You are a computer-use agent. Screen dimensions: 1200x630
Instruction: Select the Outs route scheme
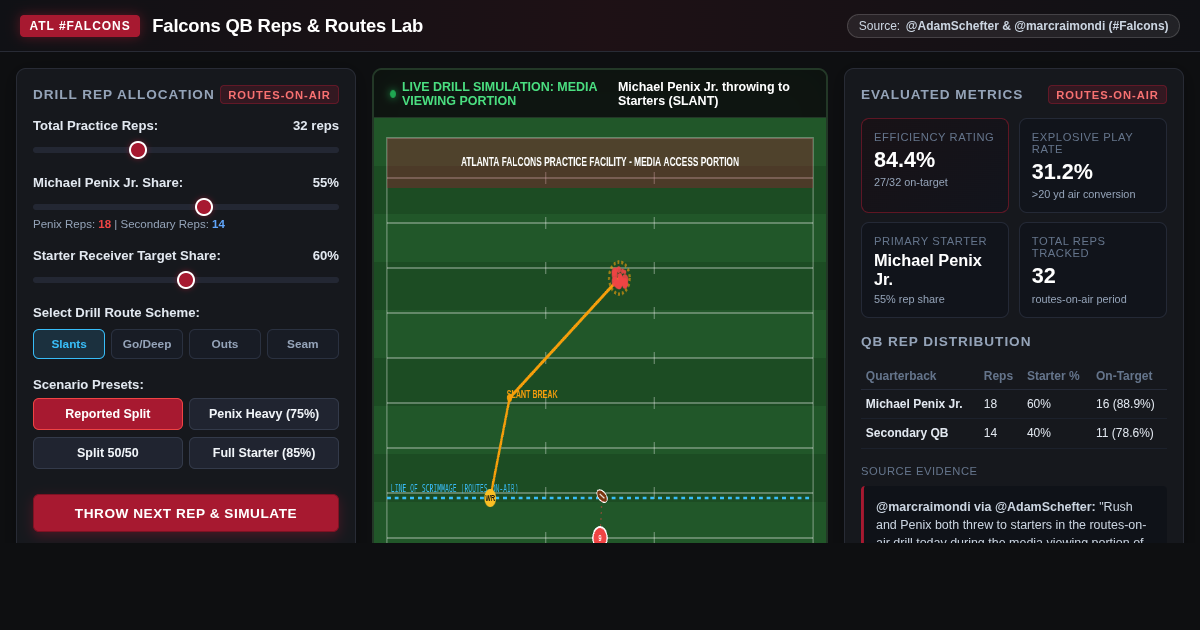225,344
